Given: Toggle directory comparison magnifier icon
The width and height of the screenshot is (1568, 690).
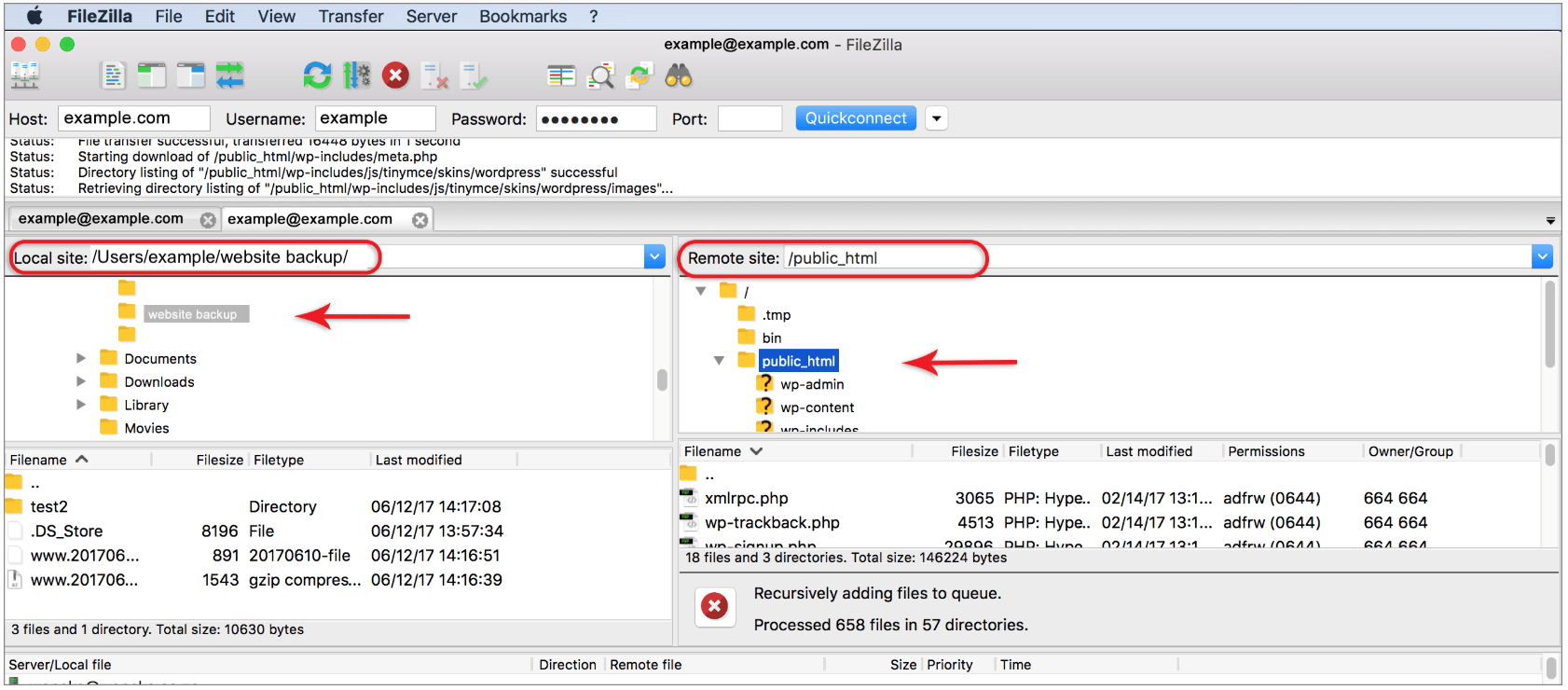Looking at the screenshot, I should [x=601, y=76].
